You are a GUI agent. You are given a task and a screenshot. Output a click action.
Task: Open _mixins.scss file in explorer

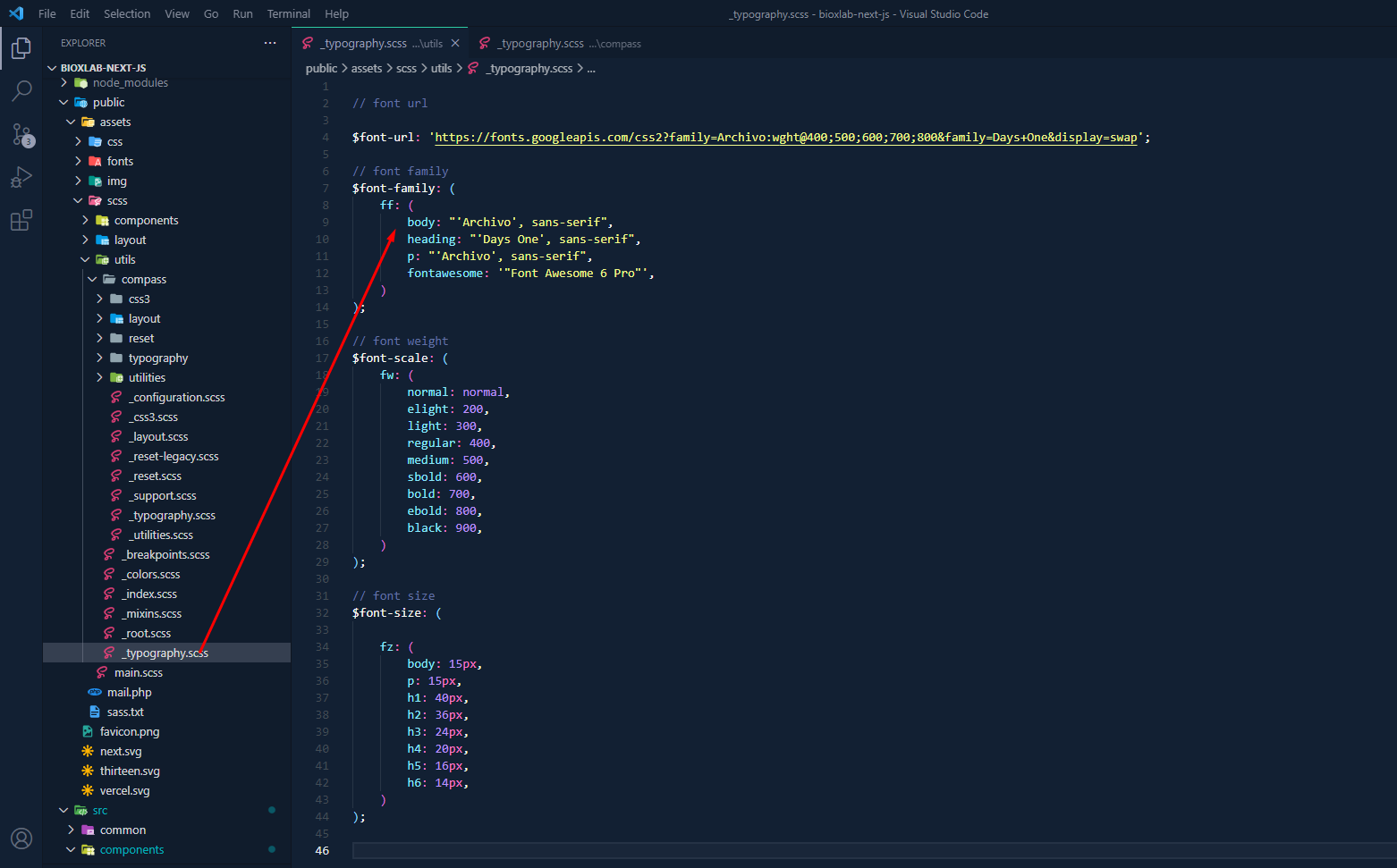[x=154, y=614]
